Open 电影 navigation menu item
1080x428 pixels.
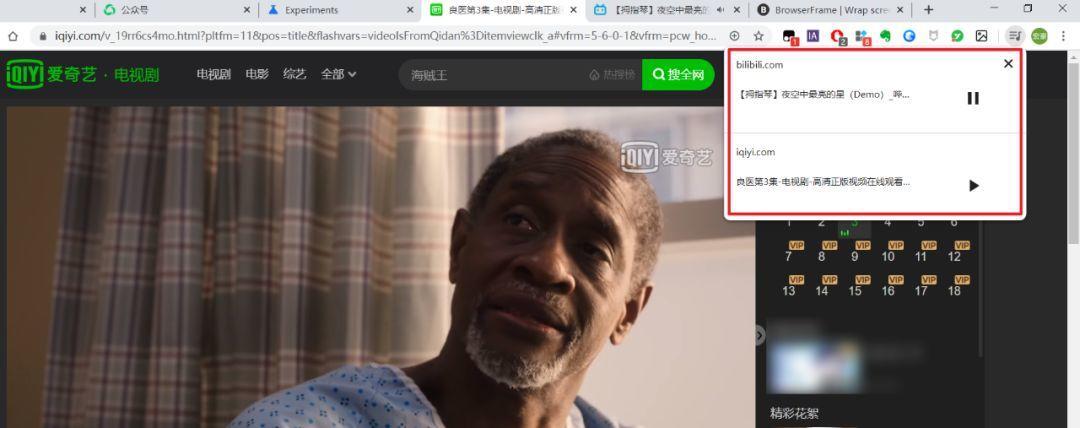(x=257, y=74)
